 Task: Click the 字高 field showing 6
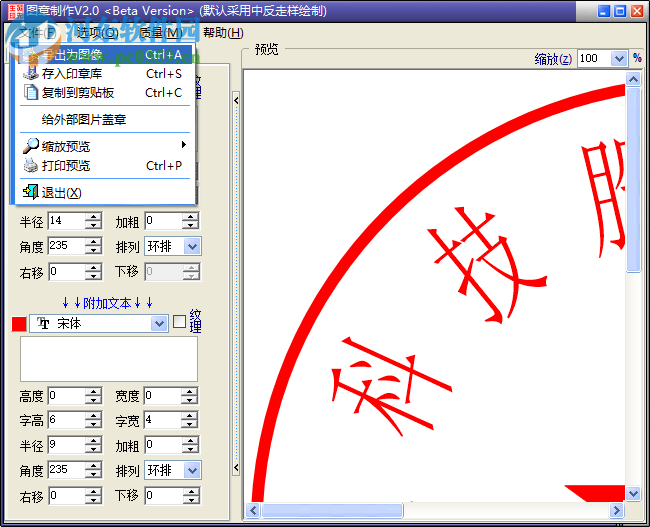tap(67, 420)
